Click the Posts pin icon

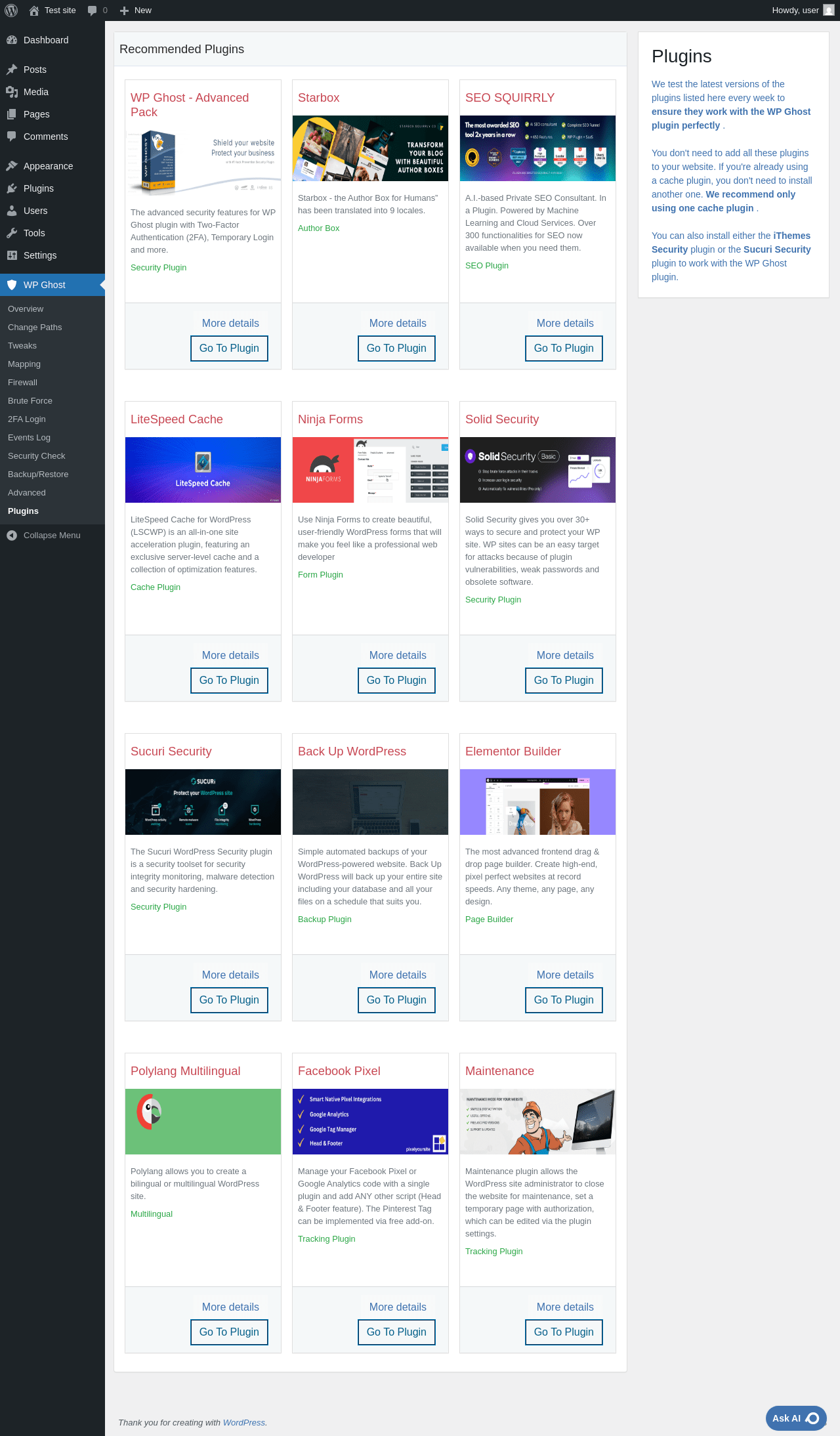[12, 70]
